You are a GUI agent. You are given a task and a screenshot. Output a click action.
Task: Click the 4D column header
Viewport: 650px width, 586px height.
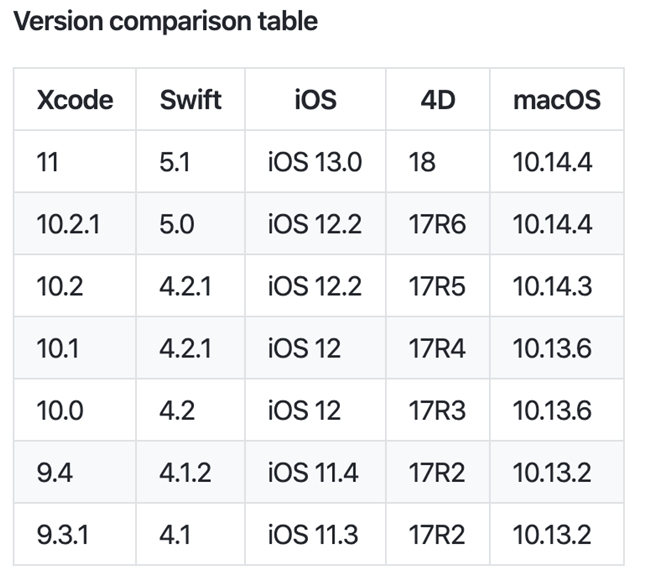coord(439,100)
